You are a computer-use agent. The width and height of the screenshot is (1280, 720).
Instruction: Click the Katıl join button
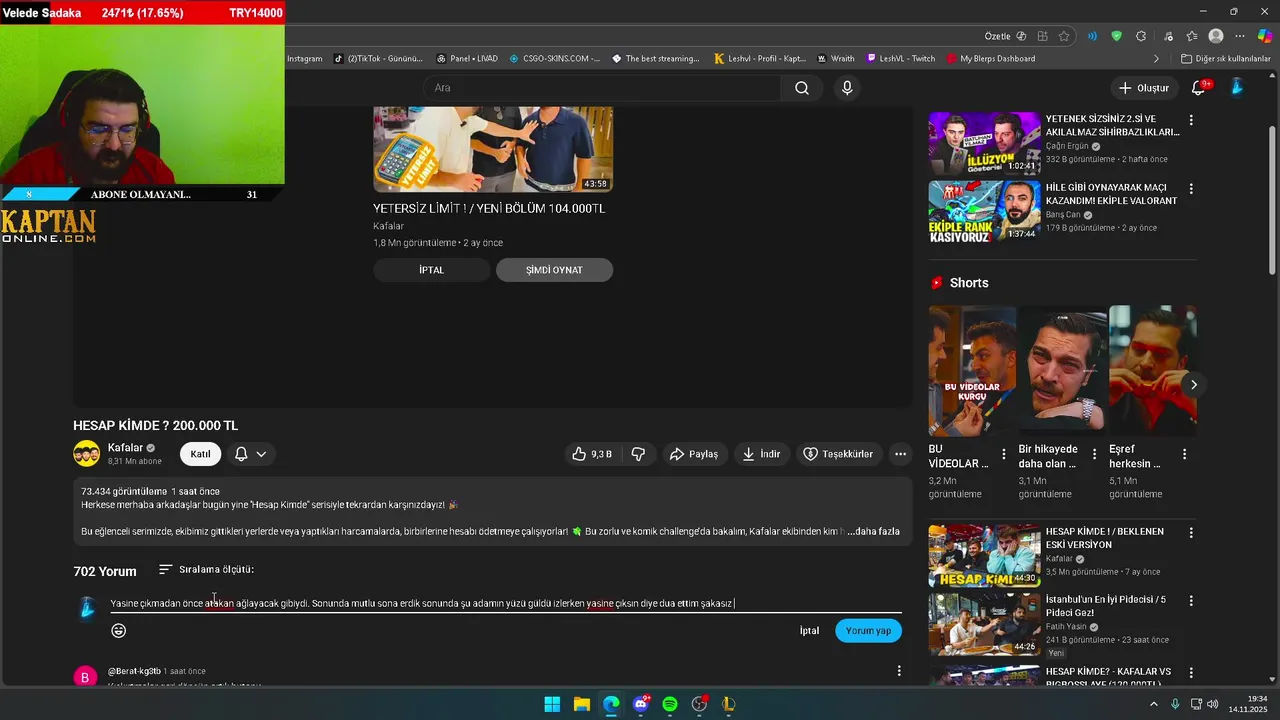pyautogui.click(x=200, y=454)
